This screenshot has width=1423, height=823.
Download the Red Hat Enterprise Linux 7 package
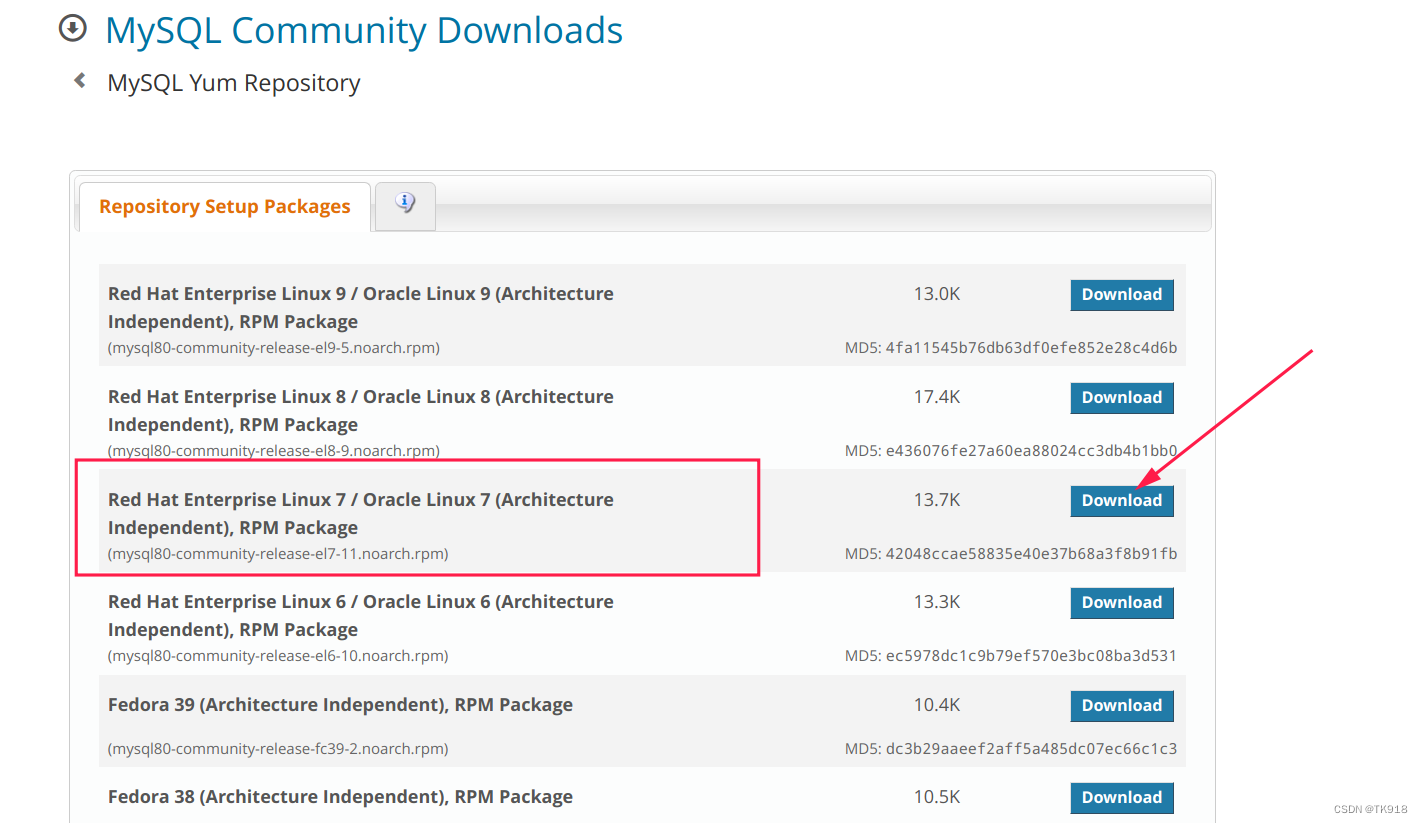click(1122, 501)
